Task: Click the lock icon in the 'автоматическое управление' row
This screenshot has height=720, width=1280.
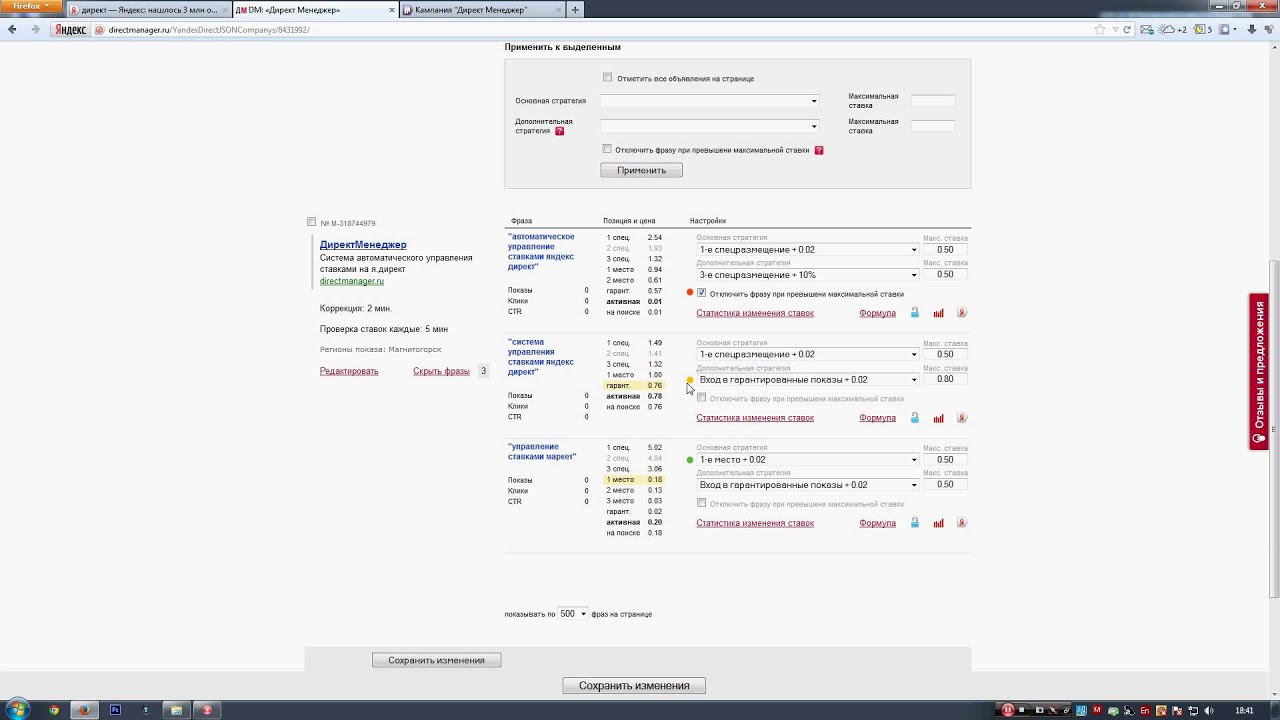Action: click(915, 313)
